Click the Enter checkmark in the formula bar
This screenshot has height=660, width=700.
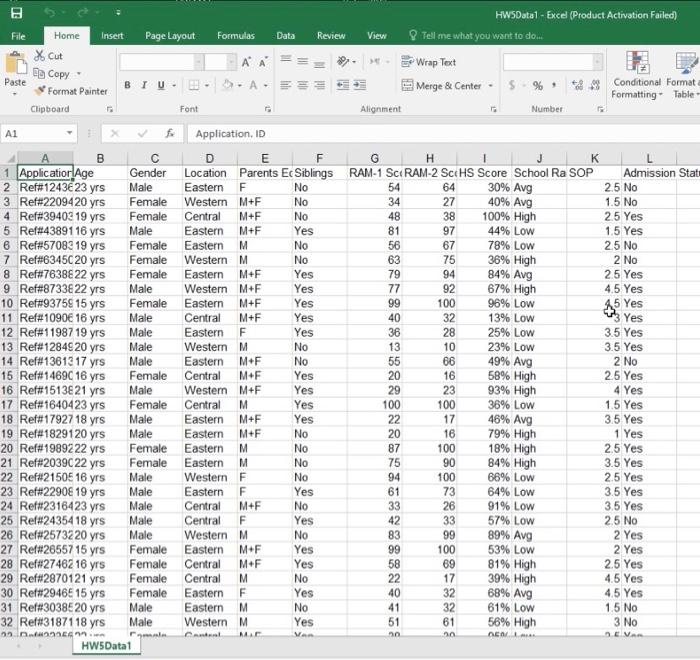(x=142, y=133)
